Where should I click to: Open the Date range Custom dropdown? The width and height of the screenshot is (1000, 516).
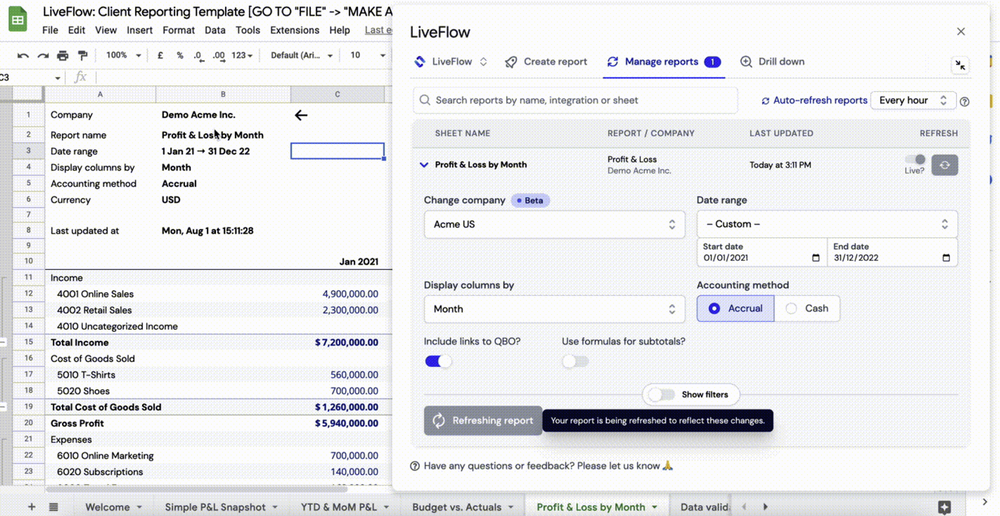click(827, 224)
